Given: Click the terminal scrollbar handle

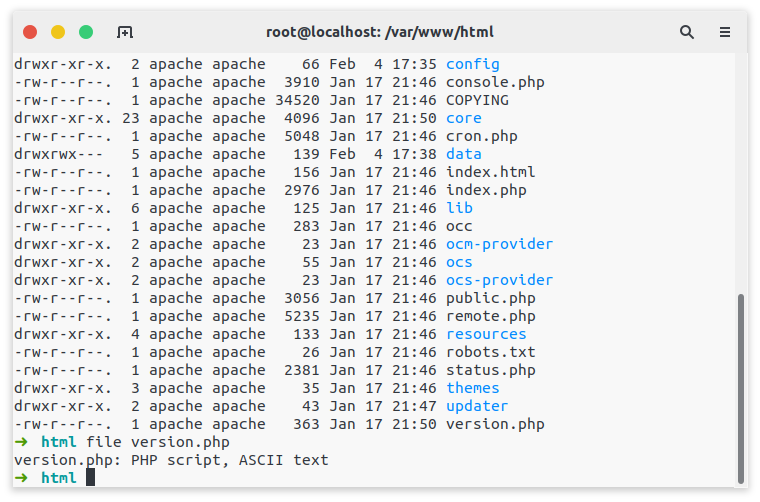Looking at the screenshot, I should click(740, 388).
